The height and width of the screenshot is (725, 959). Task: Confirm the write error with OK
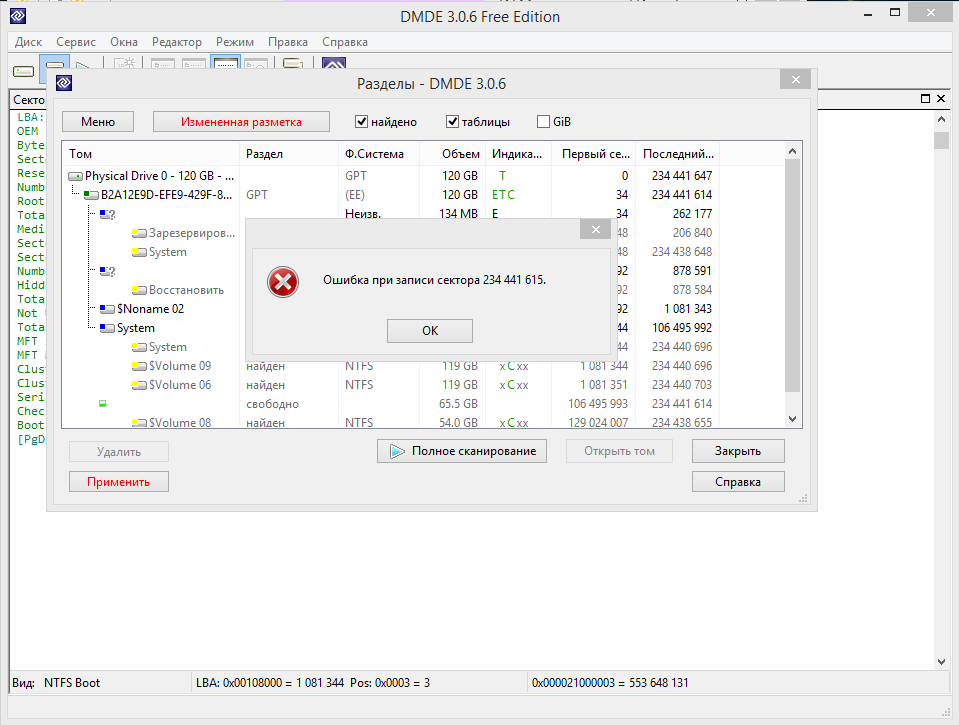point(430,330)
